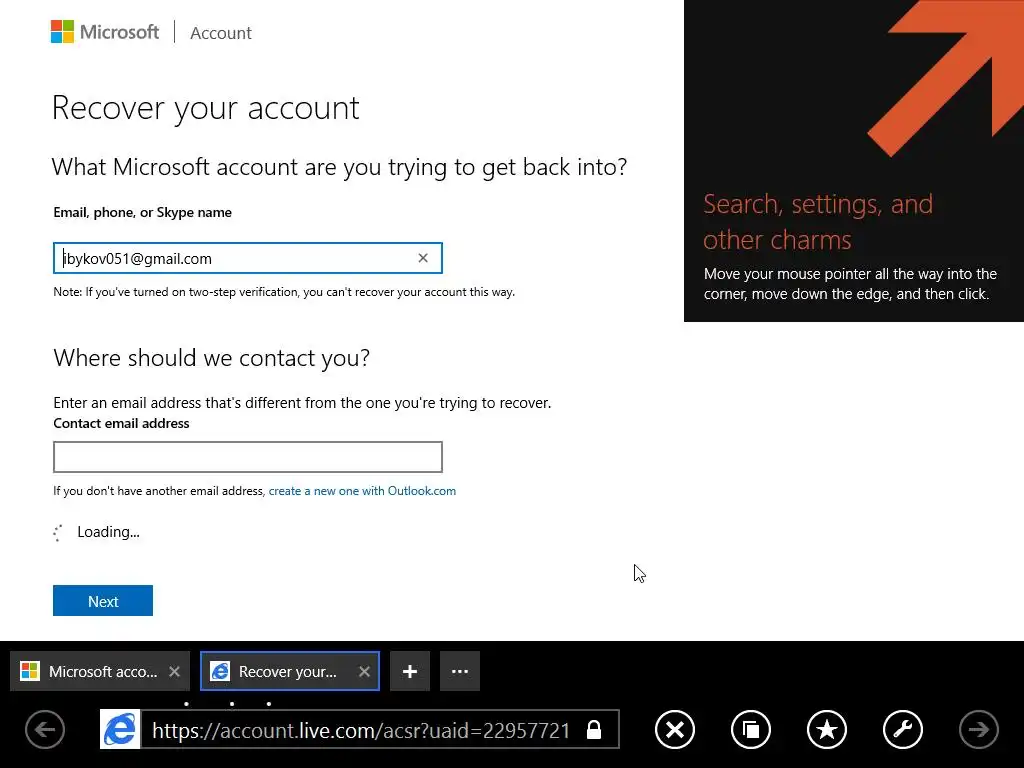
Task: Open Favorites with the star button
Action: pos(827,729)
